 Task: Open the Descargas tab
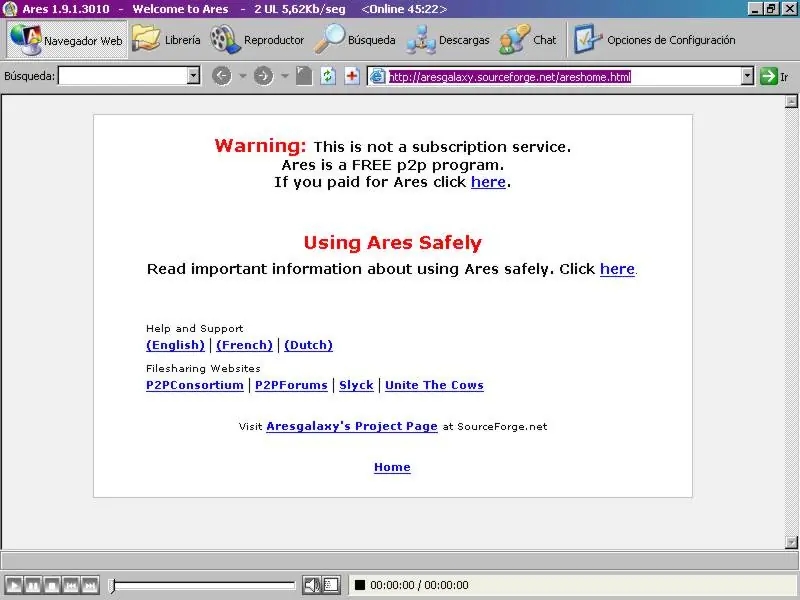tap(447, 40)
